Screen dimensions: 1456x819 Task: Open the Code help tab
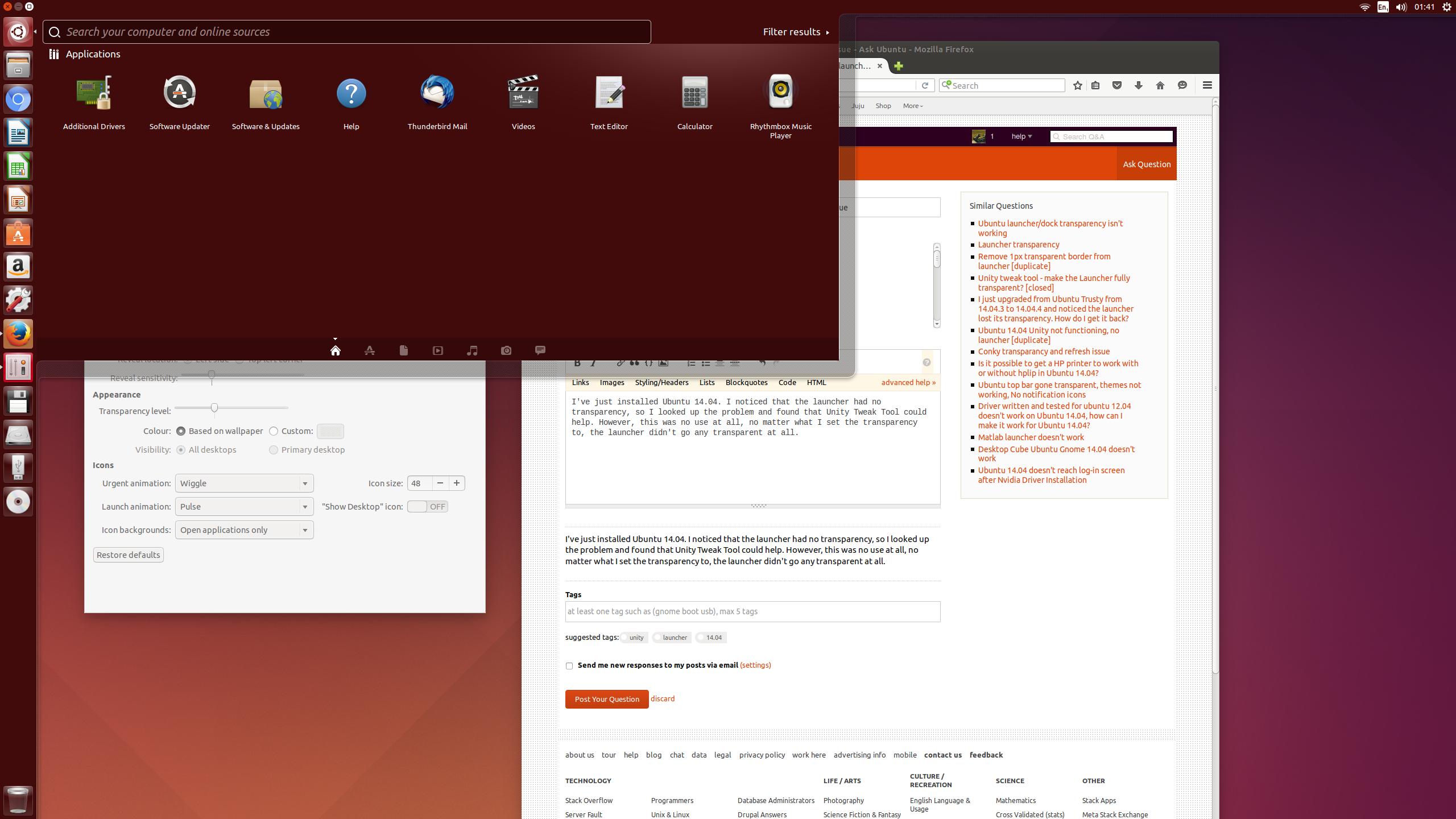click(787, 383)
